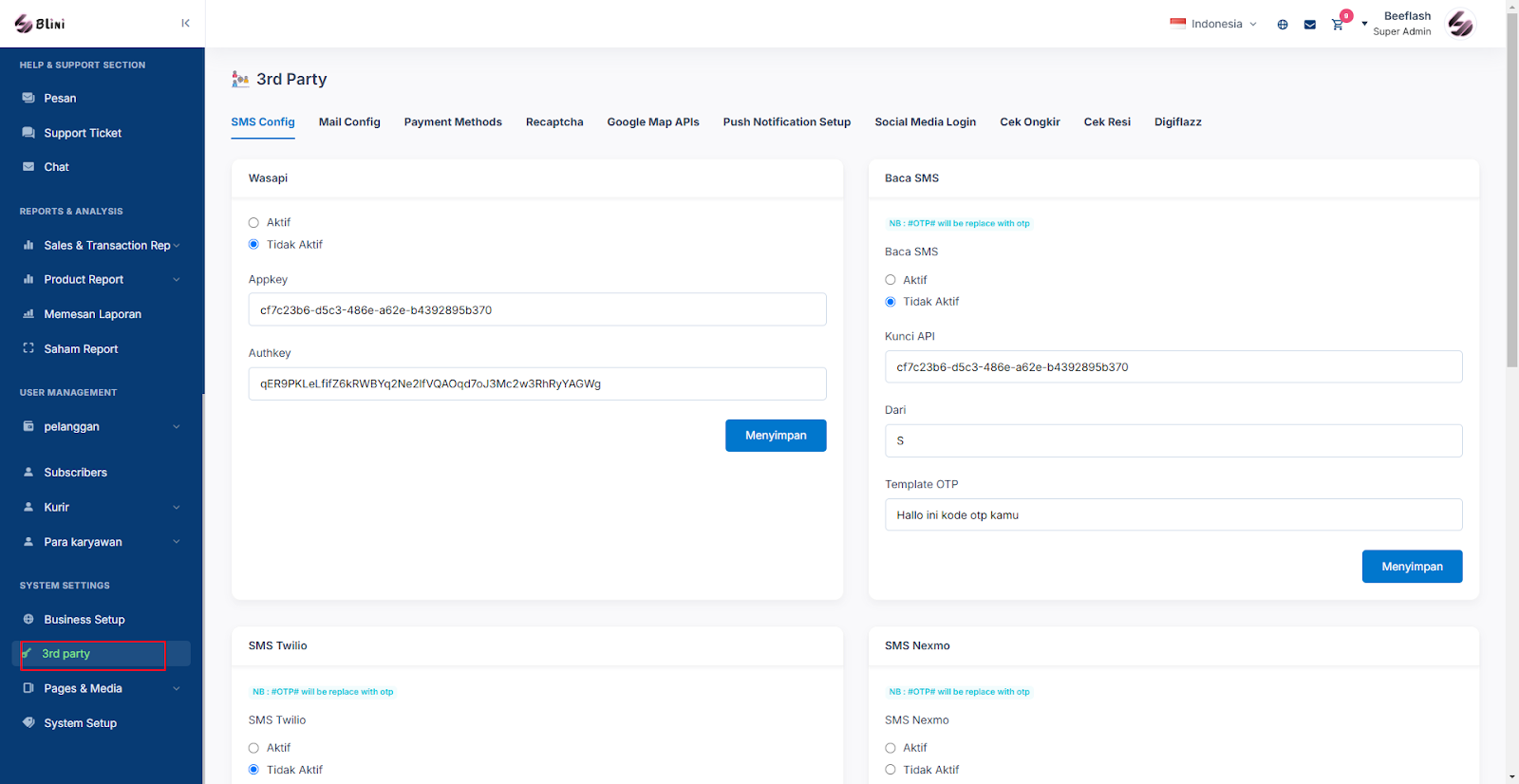
Task: Switch to Google Map APIs tab
Action: (x=653, y=121)
